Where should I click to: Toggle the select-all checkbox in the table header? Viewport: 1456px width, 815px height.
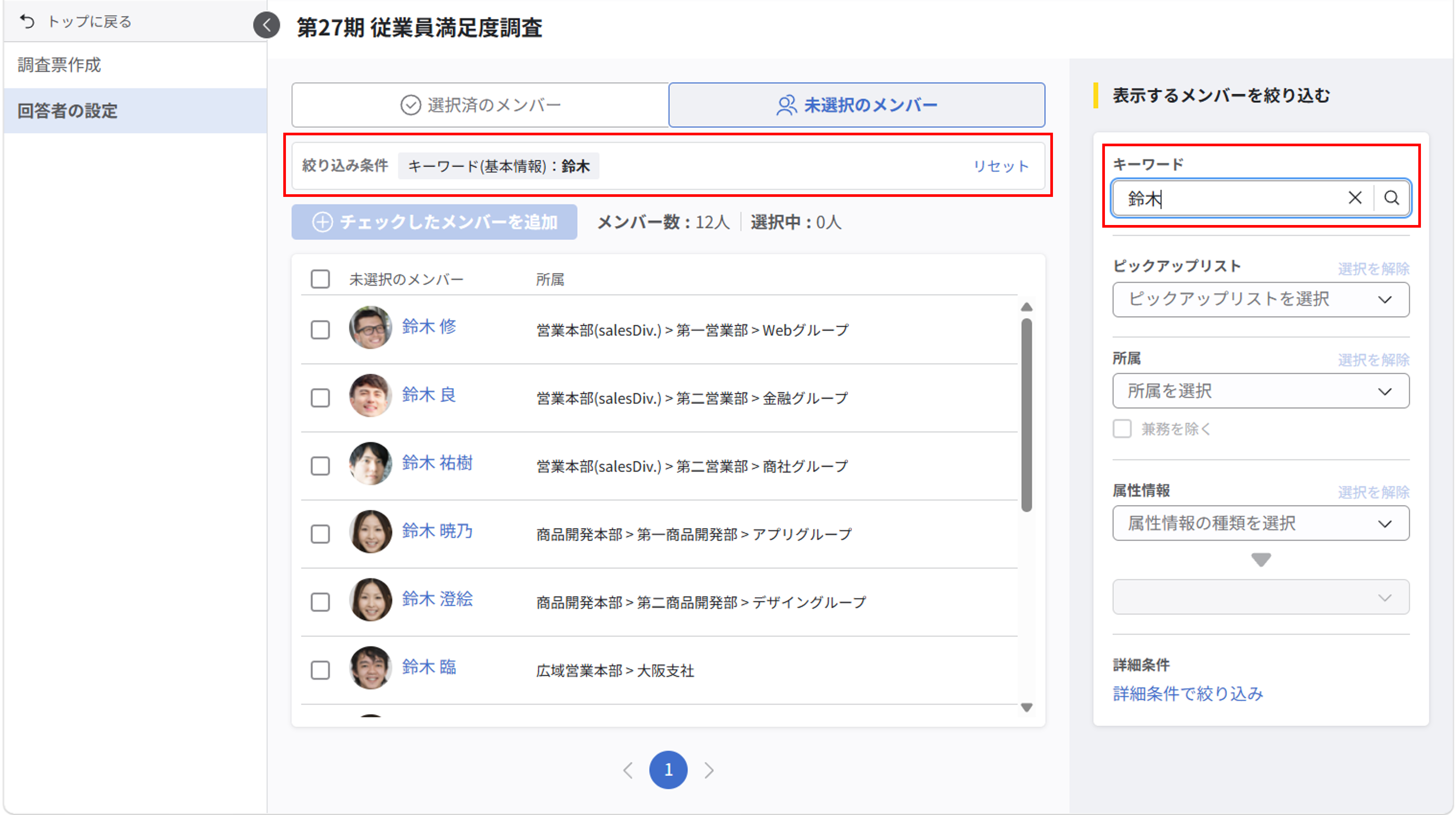coord(320,279)
